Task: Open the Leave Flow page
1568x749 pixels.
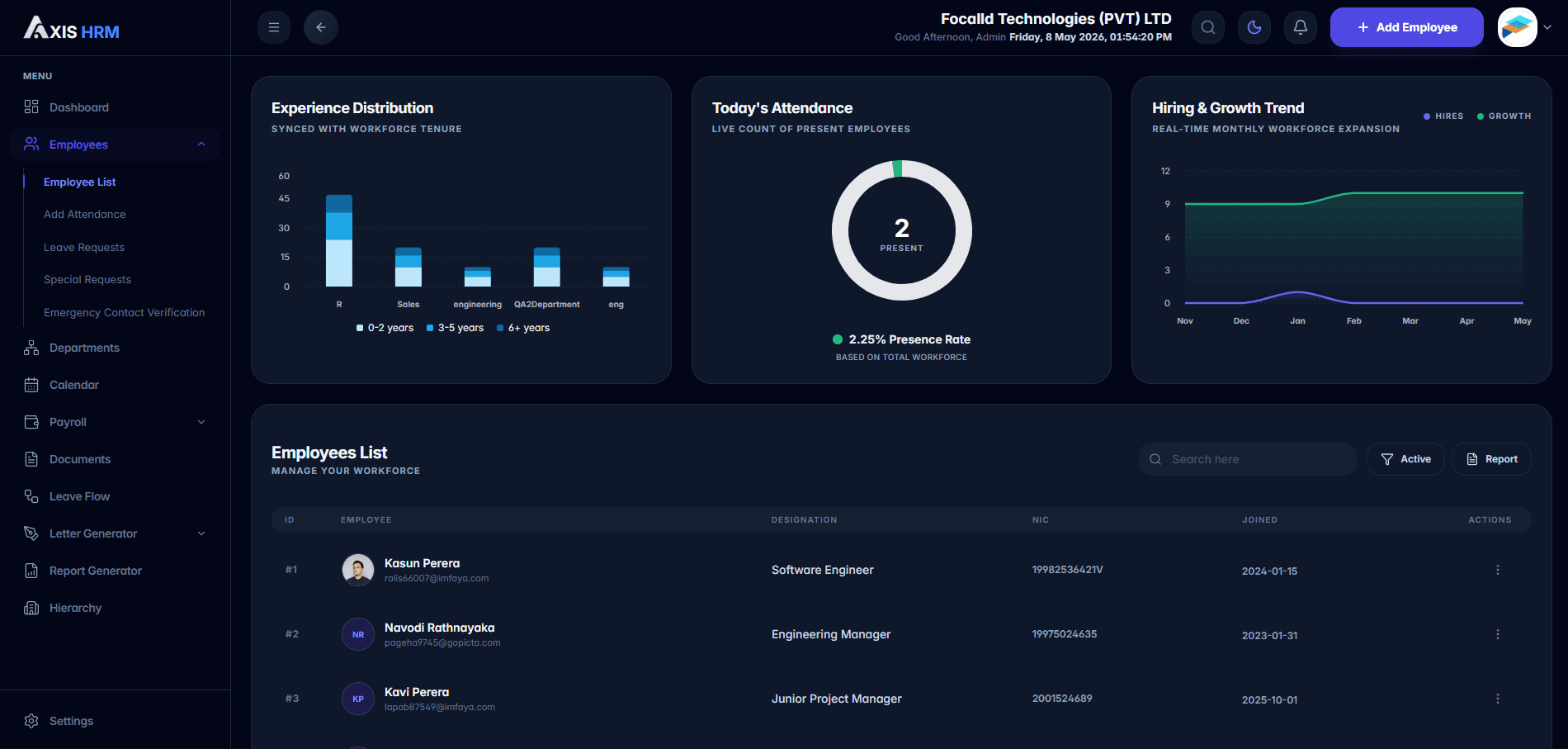Action: [79, 496]
